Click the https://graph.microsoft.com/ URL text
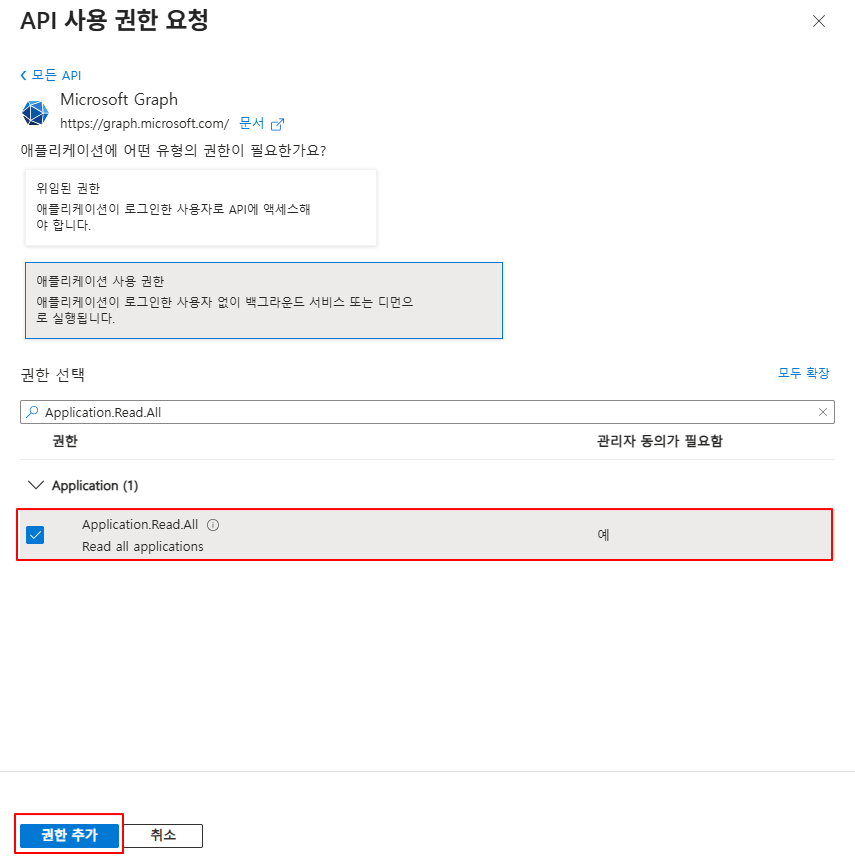This screenshot has width=855, height=867. click(144, 123)
